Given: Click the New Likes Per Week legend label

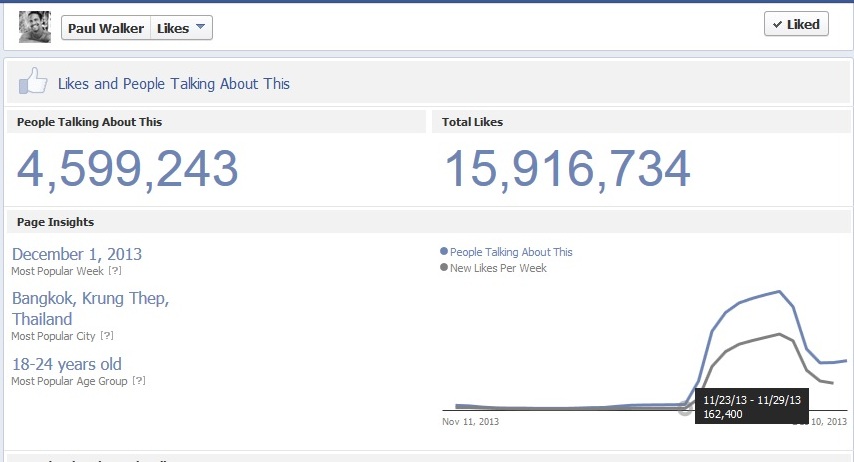Looking at the screenshot, I should [x=498, y=268].
